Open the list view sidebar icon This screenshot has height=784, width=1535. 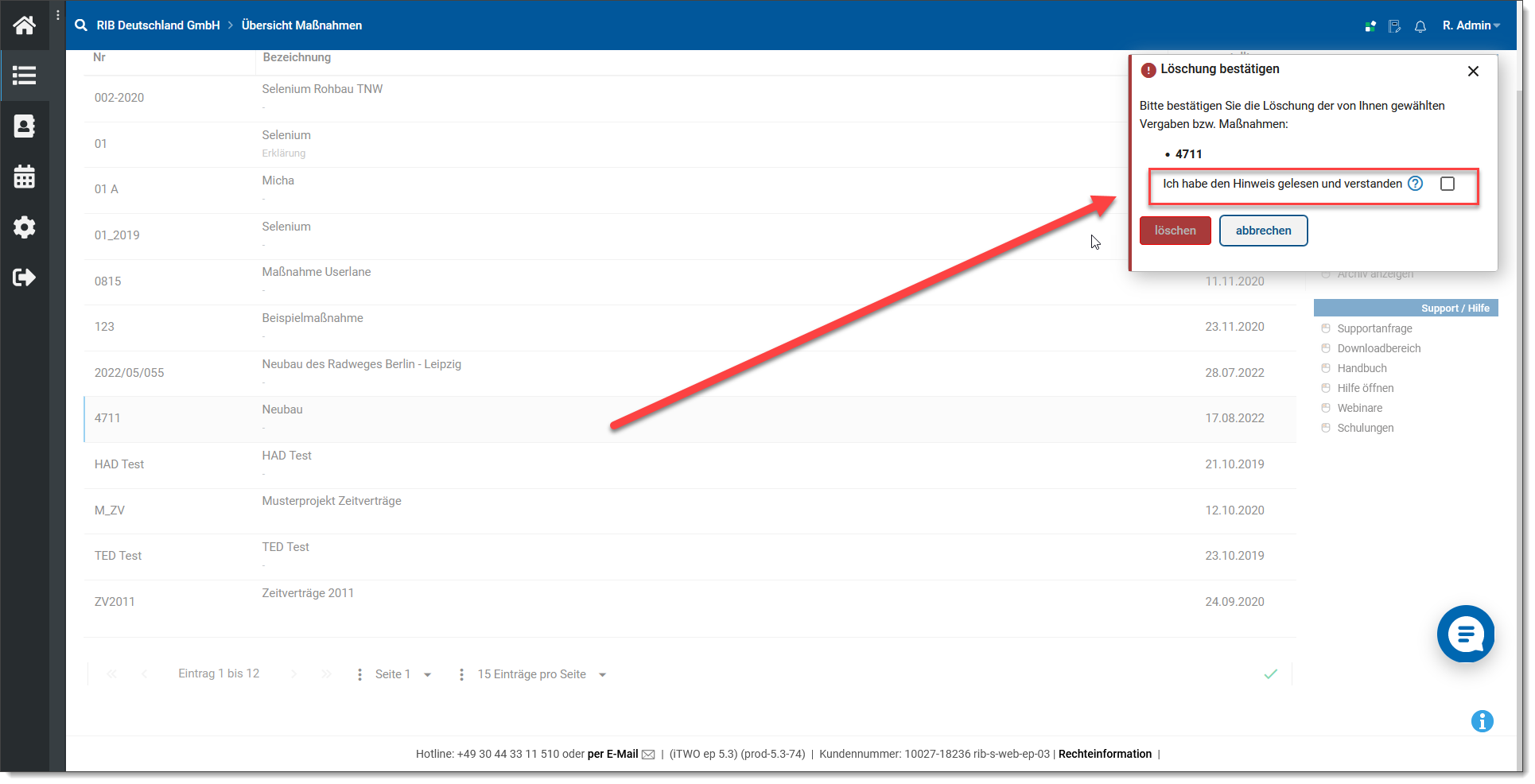click(24, 76)
